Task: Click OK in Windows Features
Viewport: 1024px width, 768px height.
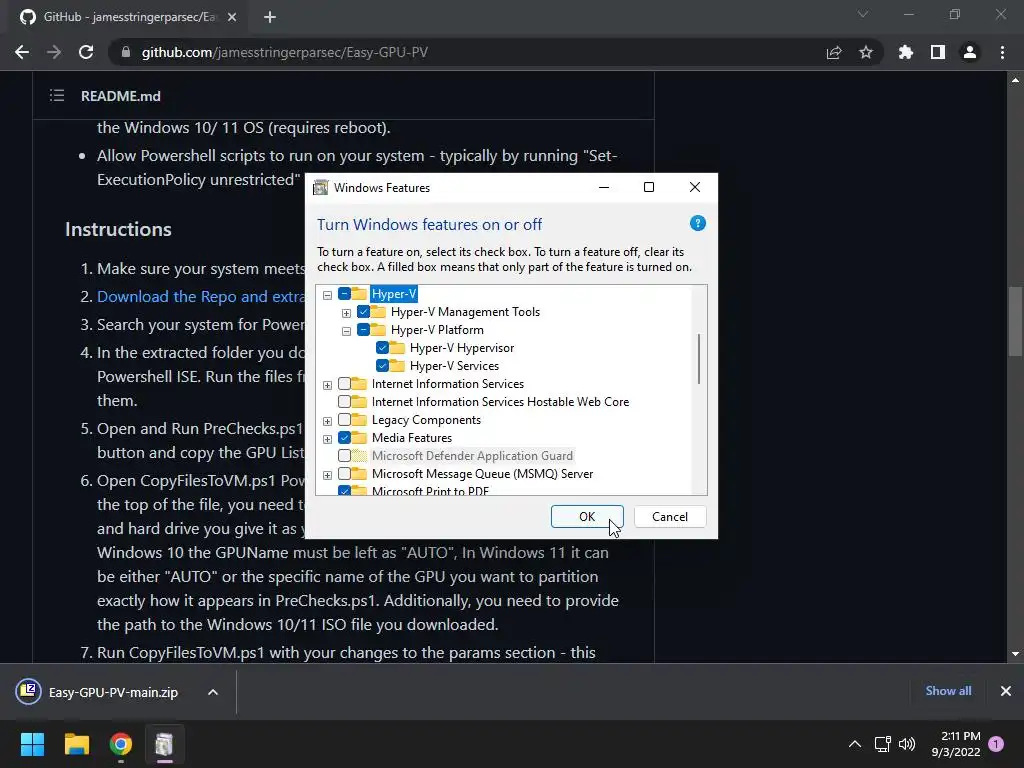Action: point(586,517)
